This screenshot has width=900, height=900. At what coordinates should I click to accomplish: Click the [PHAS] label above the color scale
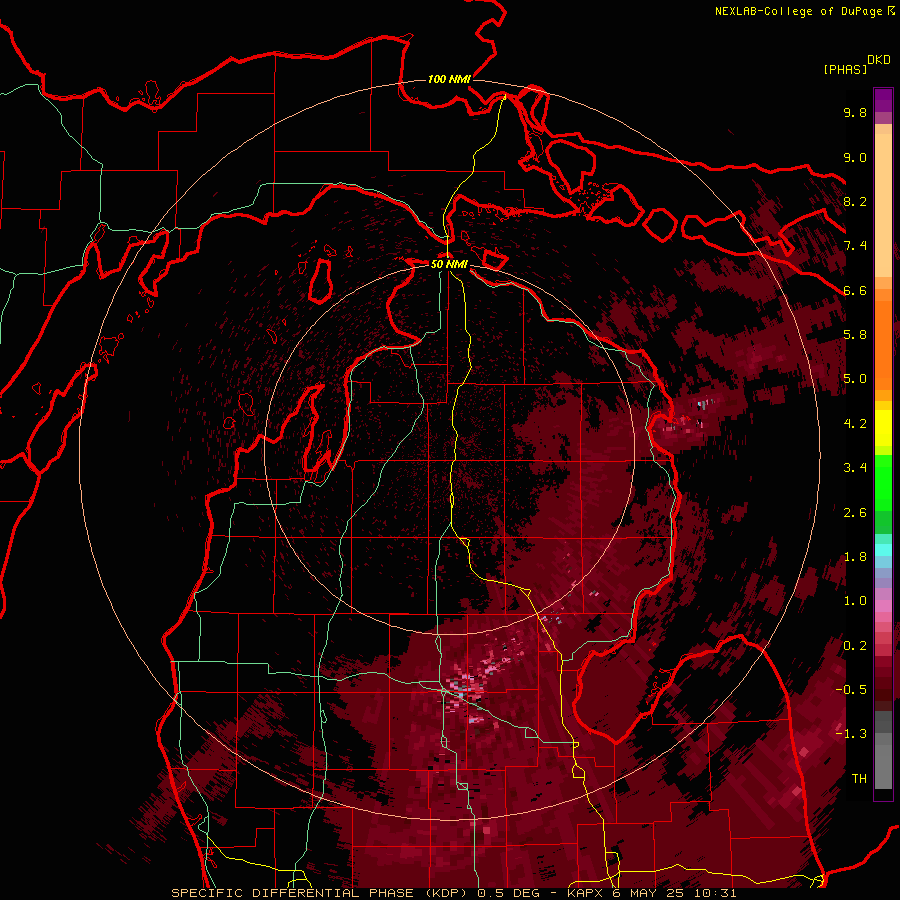coord(845,69)
